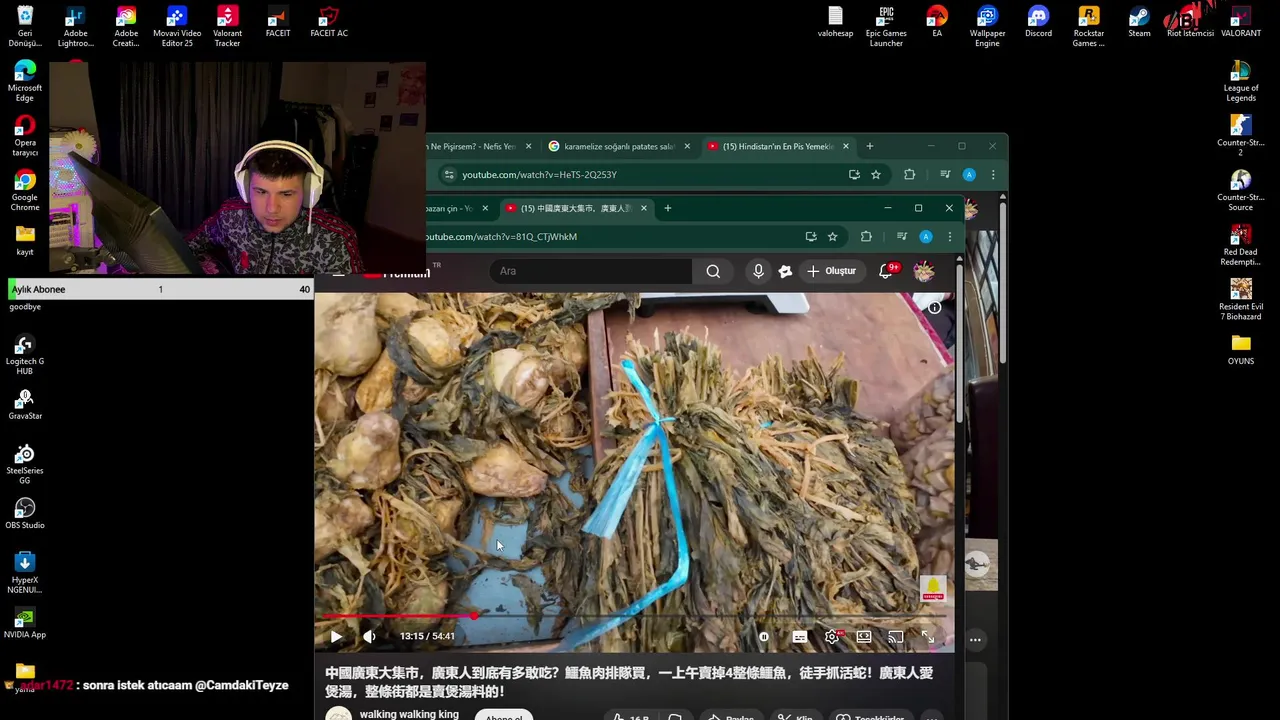
Task: Select the Red Dead Redemption shortcut
Action: 1241,245
